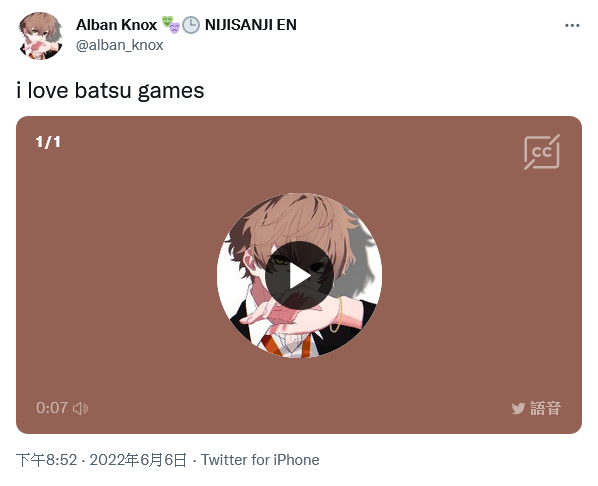This screenshot has height=486, width=598.
Task: Click the NIJISANJI EN name text
Action: tap(251, 25)
